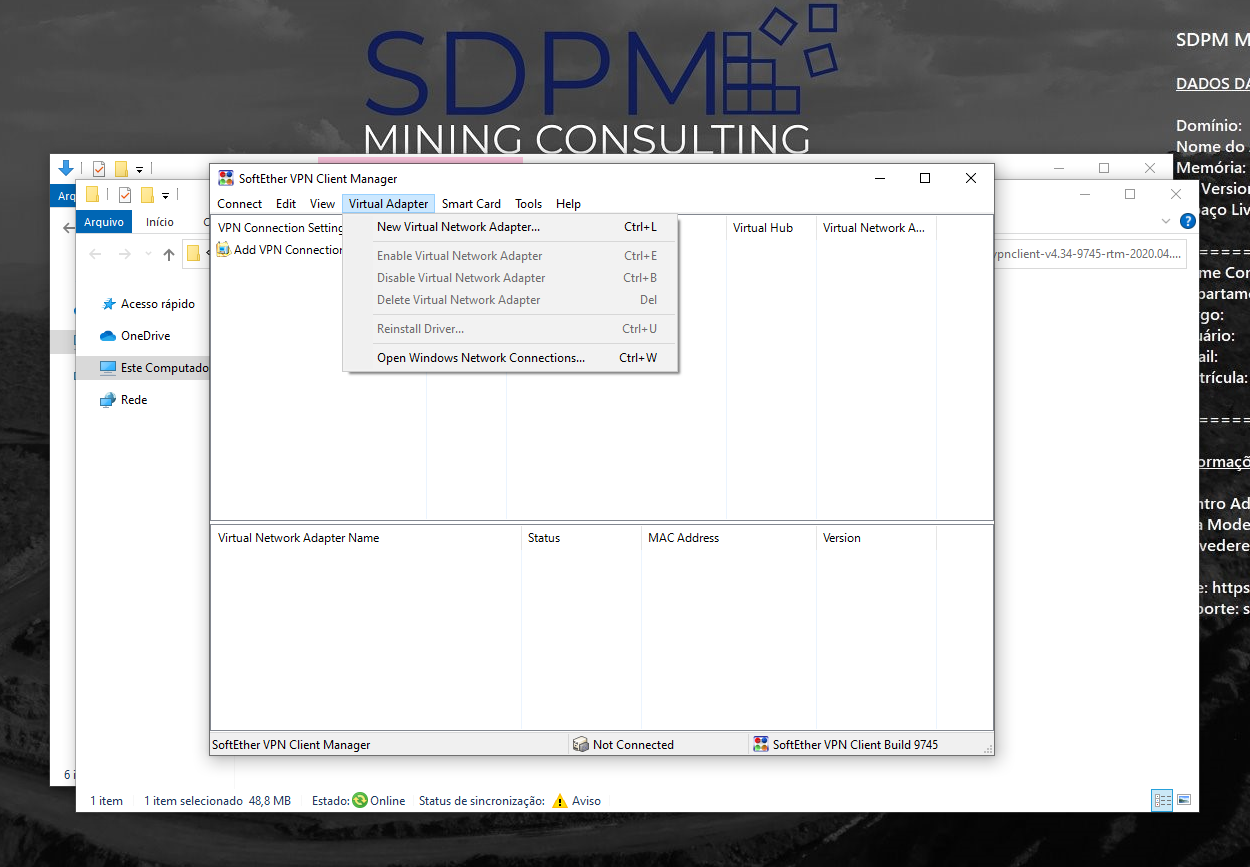Image resolution: width=1250 pixels, height=867 pixels.
Task: Click the SoftEther VPN Client Build icon
Action: (x=760, y=745)
